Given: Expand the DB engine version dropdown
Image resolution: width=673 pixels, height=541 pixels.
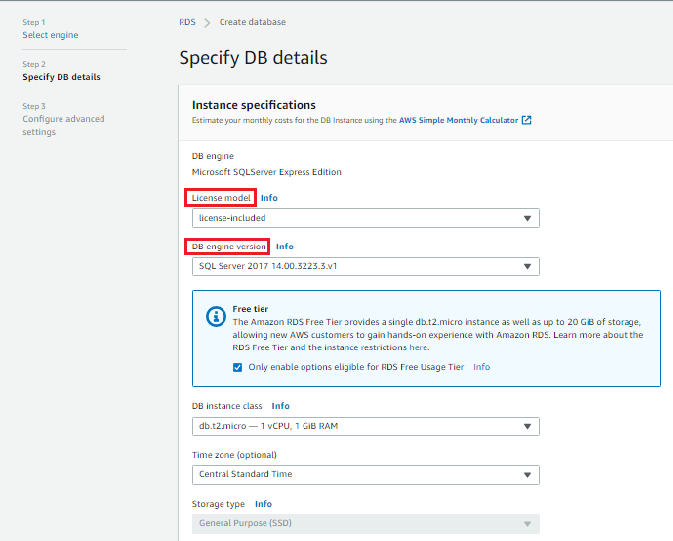Looking at the screenshot, I should 365,266.
